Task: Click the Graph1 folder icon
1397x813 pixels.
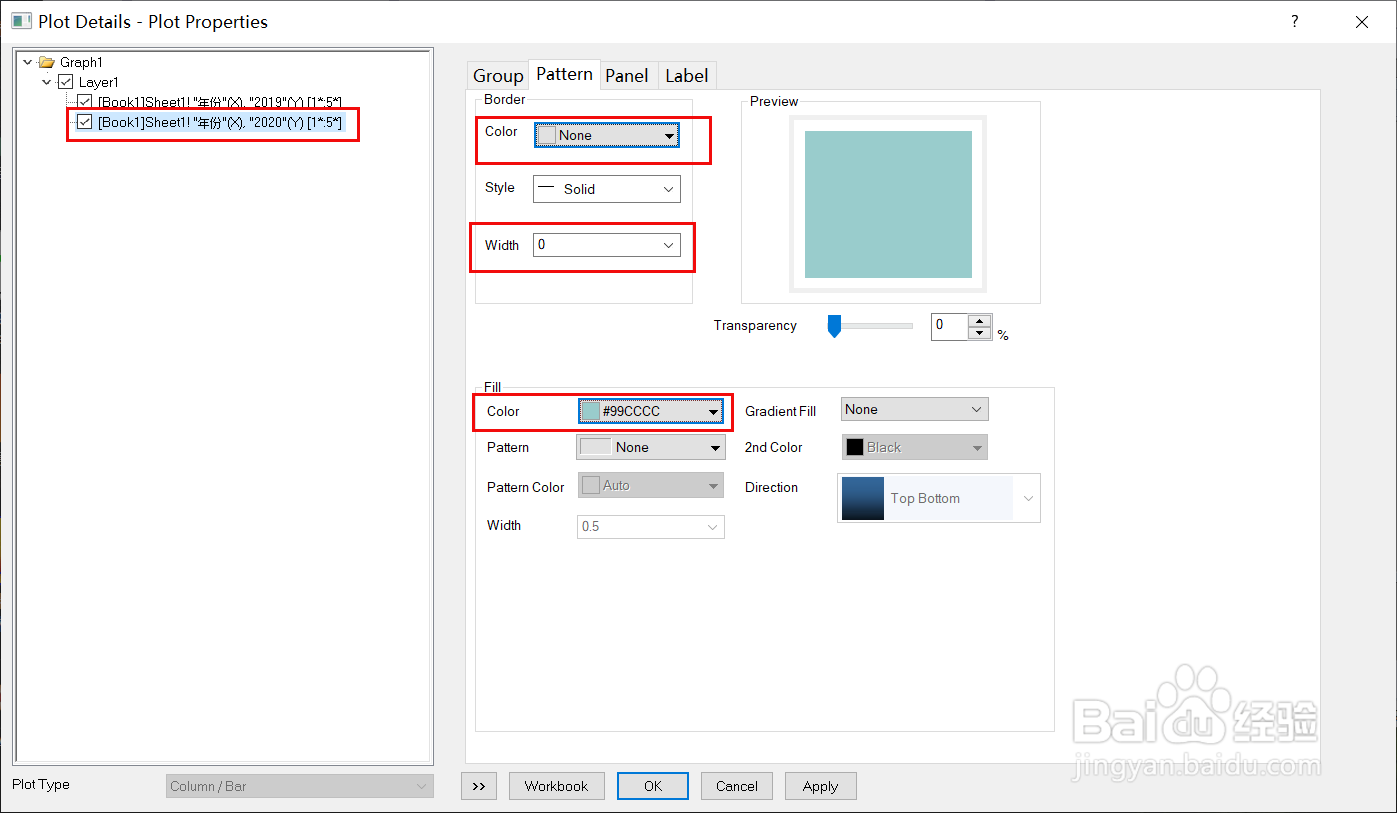Action: (x=46, y=62)
